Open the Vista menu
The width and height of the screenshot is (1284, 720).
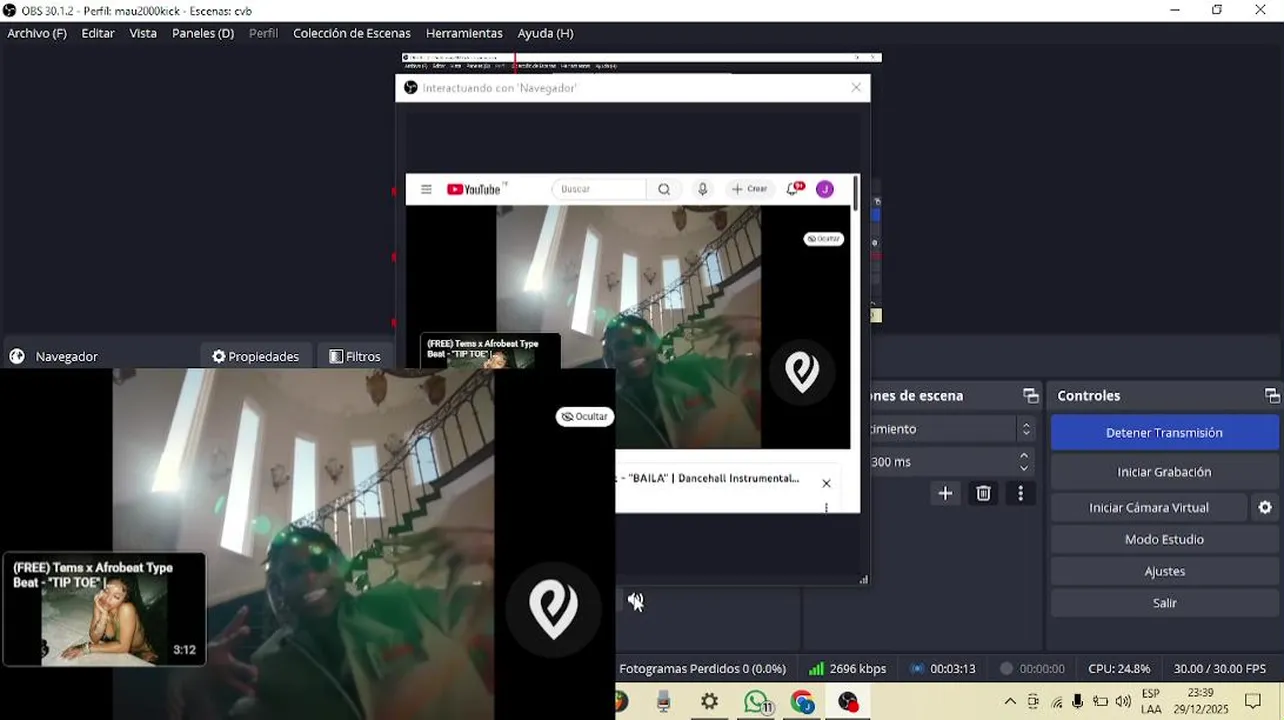pos(143,33)
